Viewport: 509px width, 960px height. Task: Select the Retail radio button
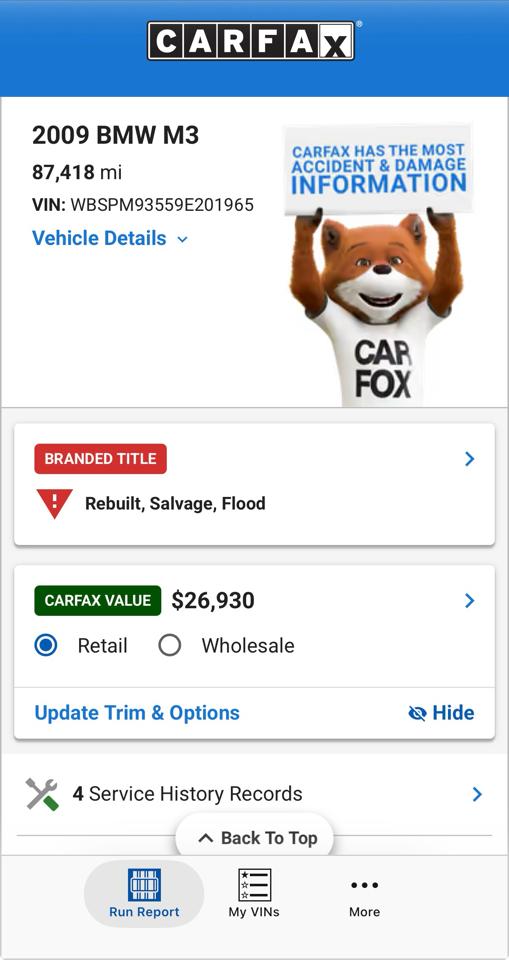tap(46, 645)
